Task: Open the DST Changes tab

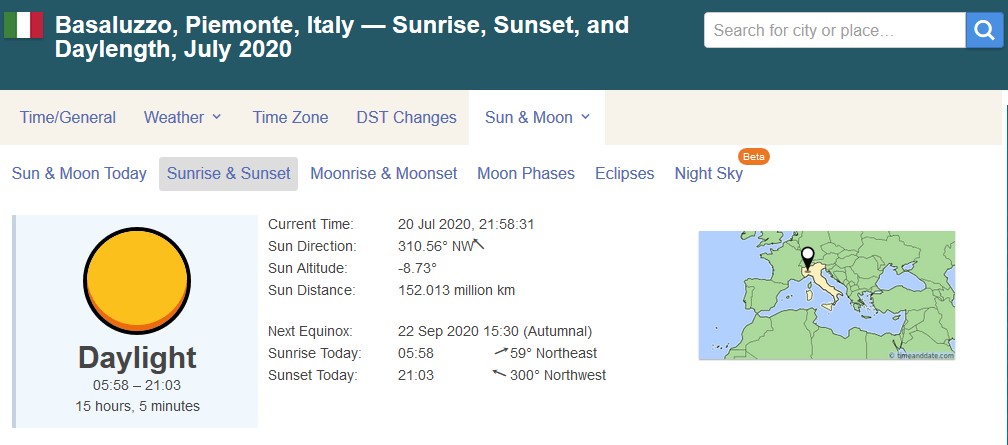Action: click(x=406, y=117)
